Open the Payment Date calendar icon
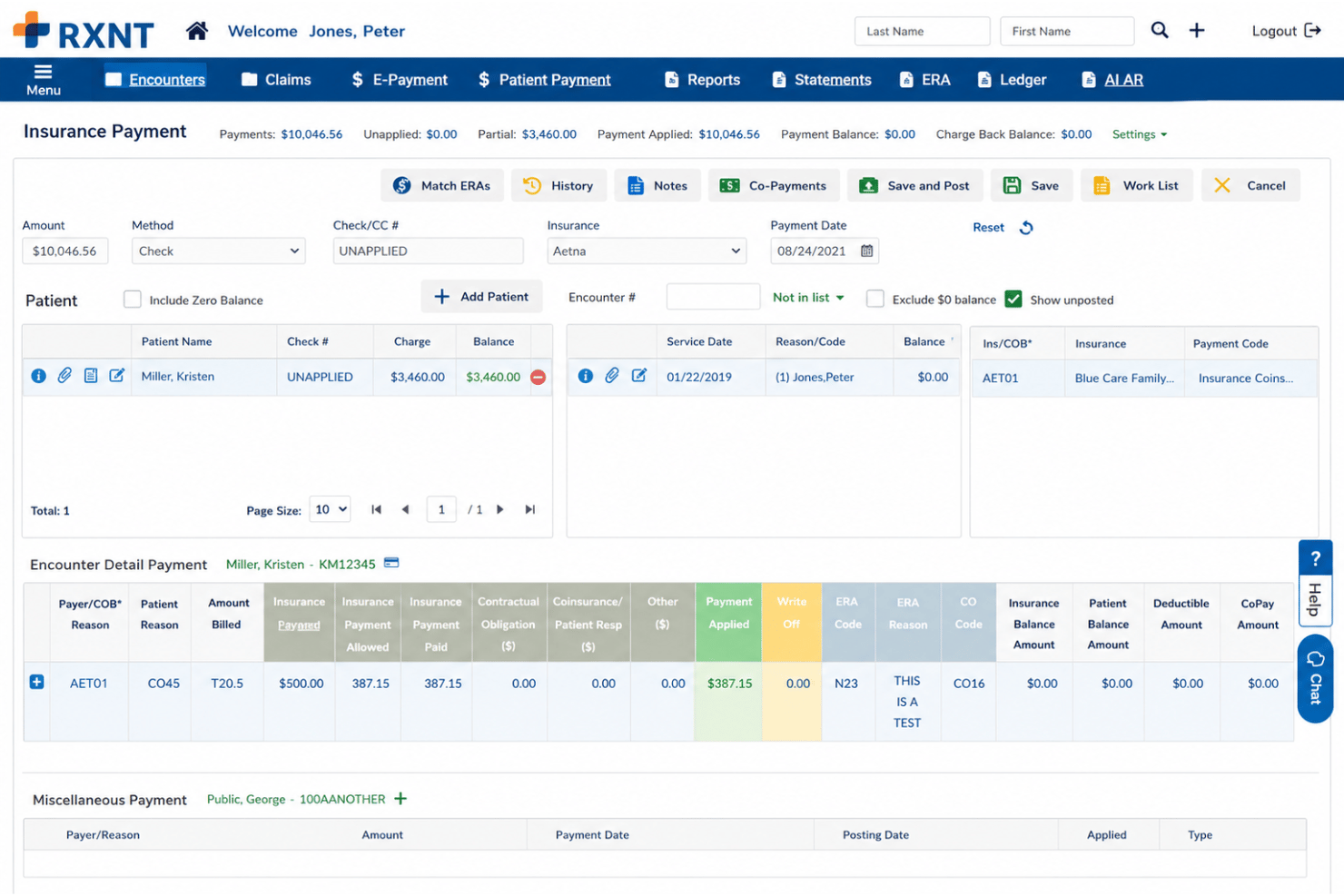 click(x=866, y=251)
